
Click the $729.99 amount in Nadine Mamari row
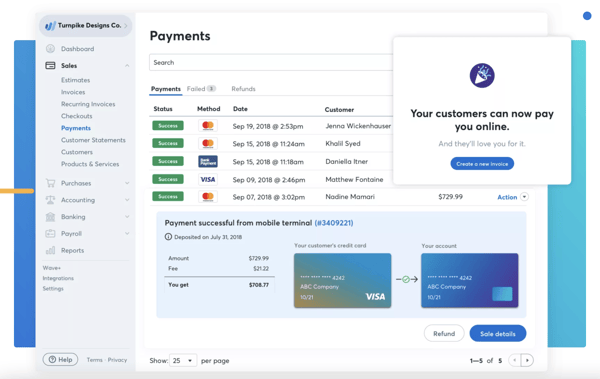(450, 197)
